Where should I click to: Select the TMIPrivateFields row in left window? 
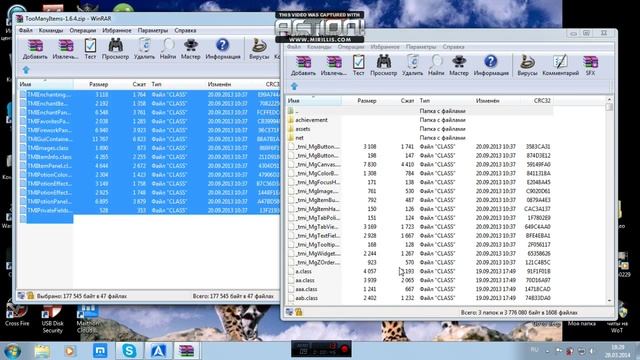point(149,211)
